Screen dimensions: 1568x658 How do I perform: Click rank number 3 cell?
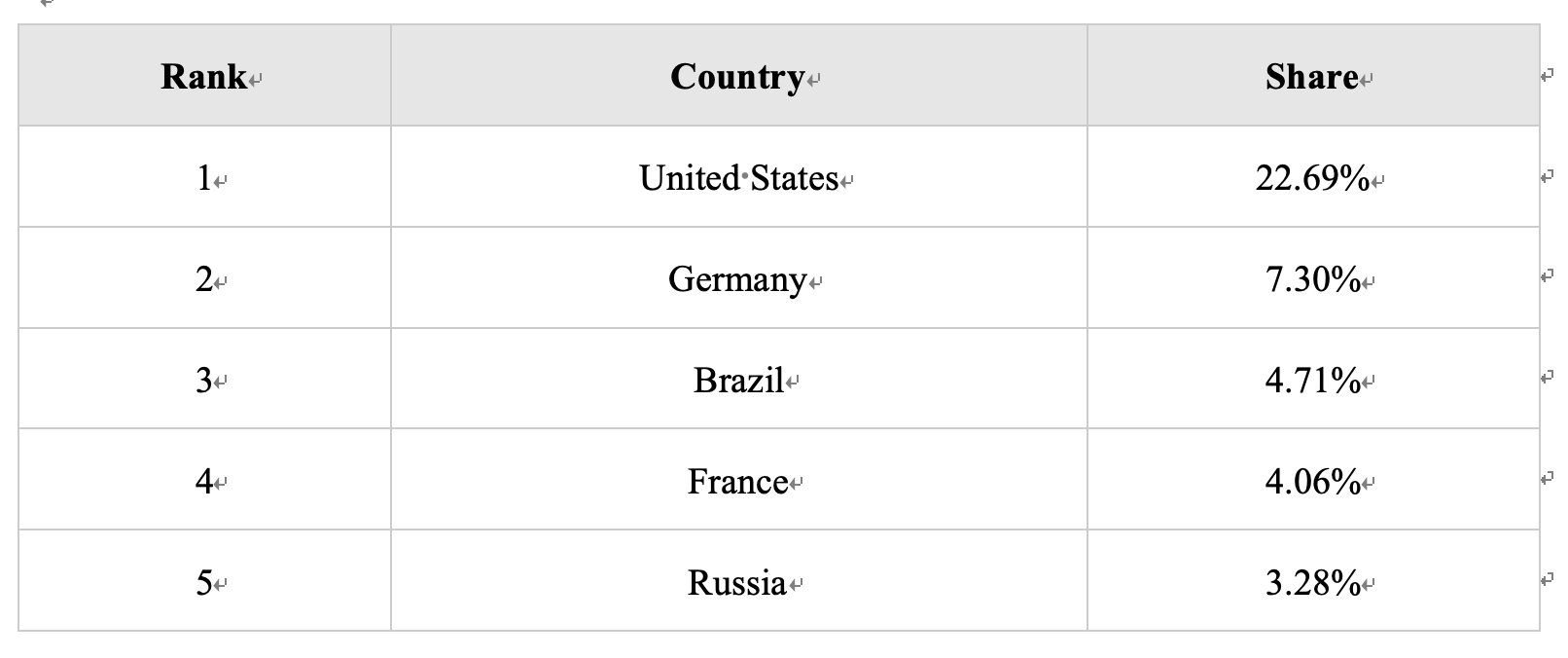click(204, 379)
